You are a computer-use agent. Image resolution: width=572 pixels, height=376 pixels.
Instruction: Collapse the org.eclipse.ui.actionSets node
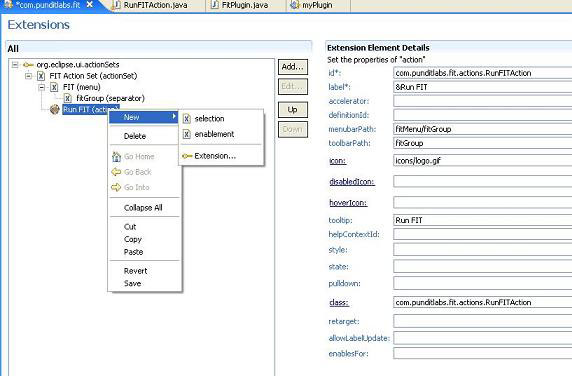click(15, 65)
